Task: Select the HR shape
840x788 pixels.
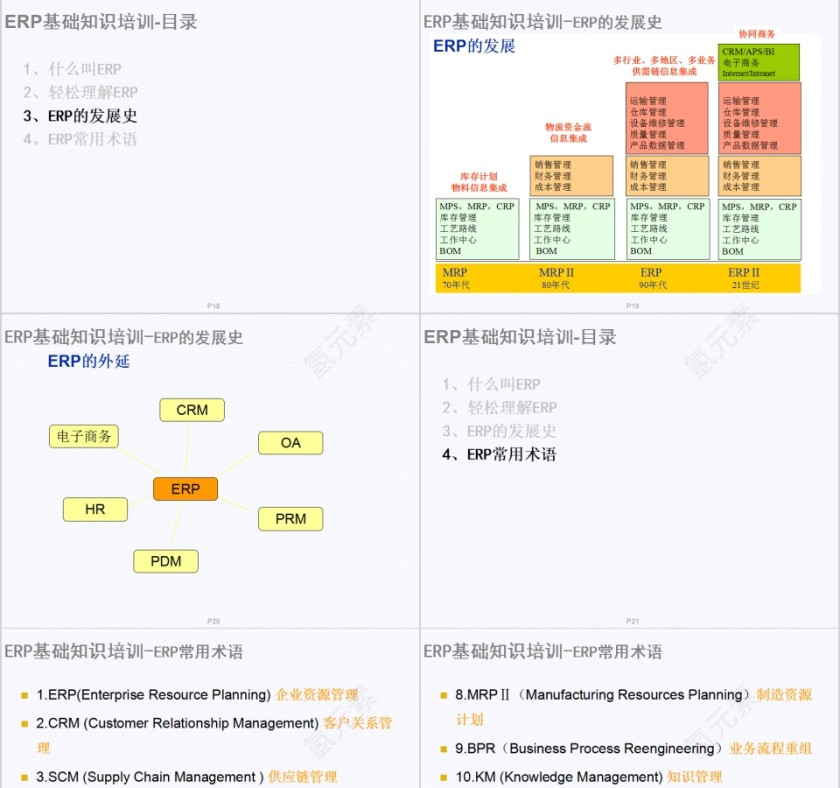Action: [95, 510]
